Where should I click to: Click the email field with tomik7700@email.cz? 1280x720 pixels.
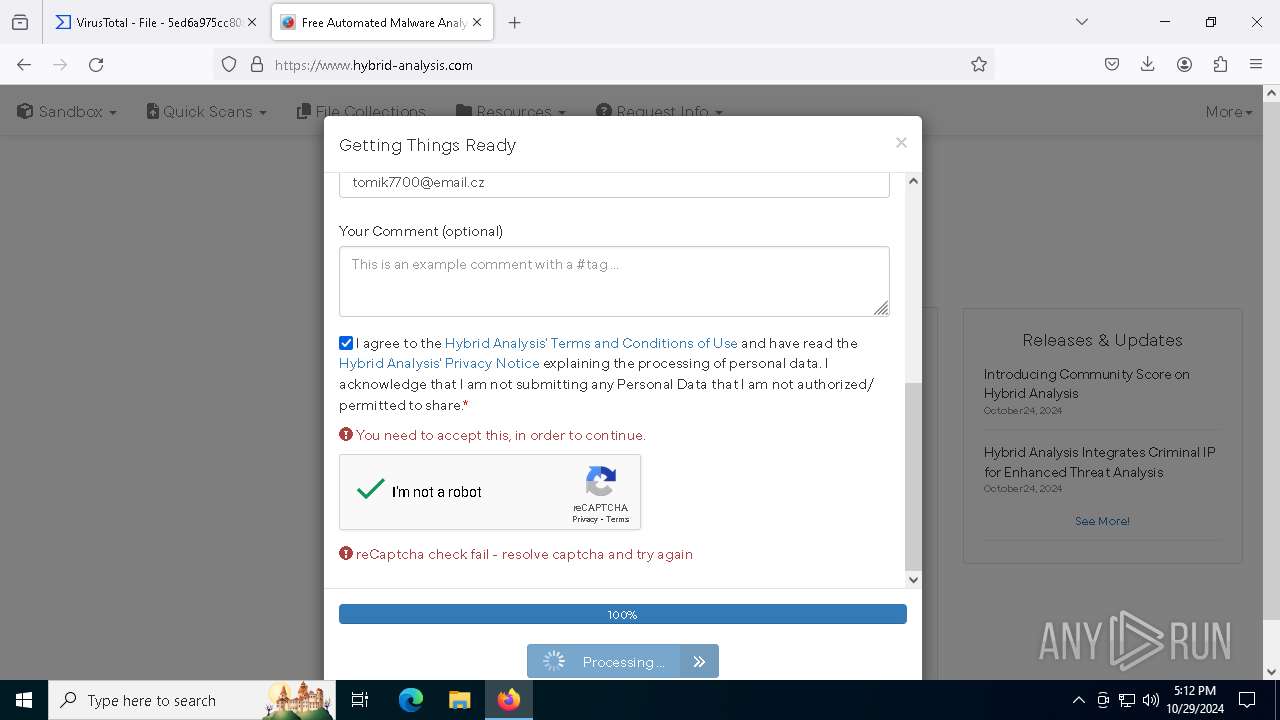click(614, 183)
